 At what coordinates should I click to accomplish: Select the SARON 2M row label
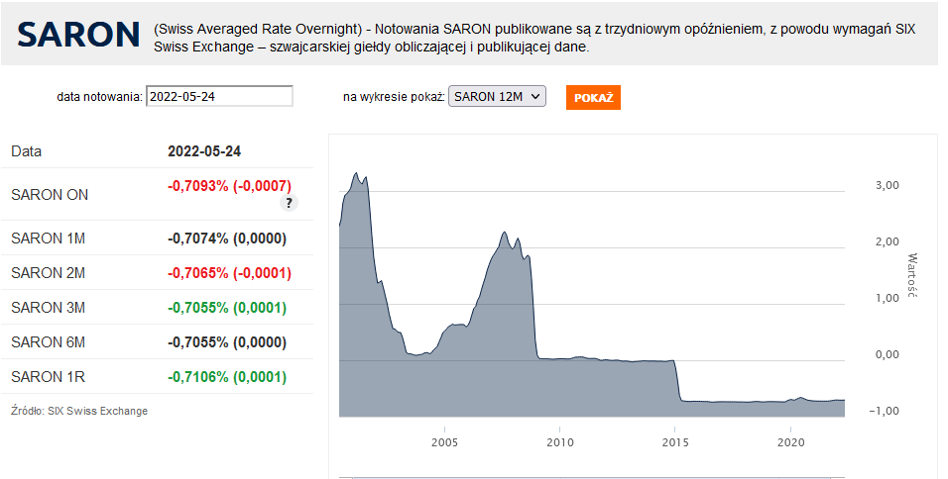tap(48, 273)
